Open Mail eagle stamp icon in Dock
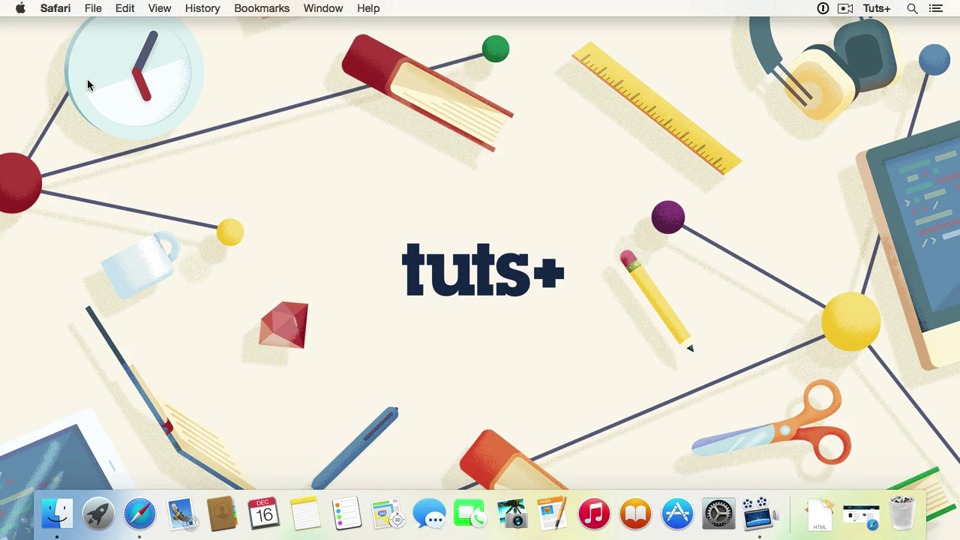 point(181,513)
